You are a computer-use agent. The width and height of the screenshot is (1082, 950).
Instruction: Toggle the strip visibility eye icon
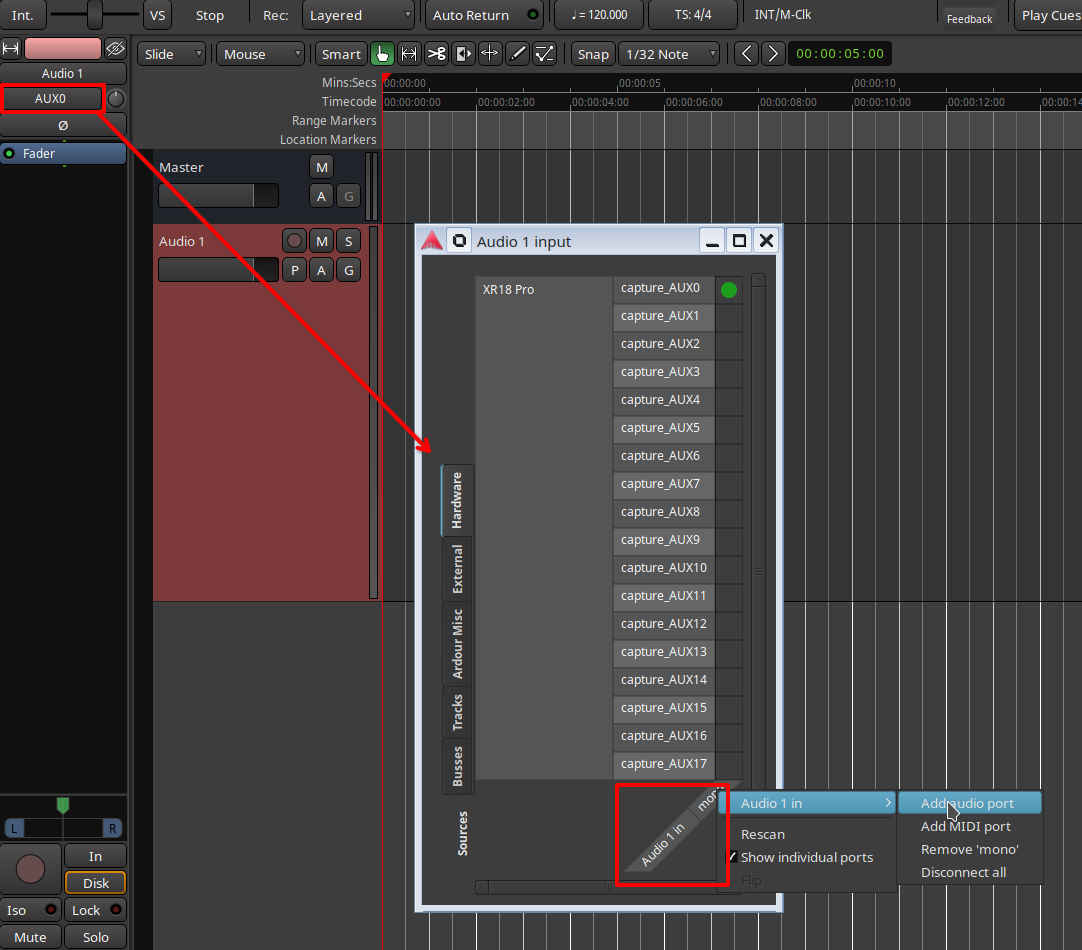[x=115, y=49]
